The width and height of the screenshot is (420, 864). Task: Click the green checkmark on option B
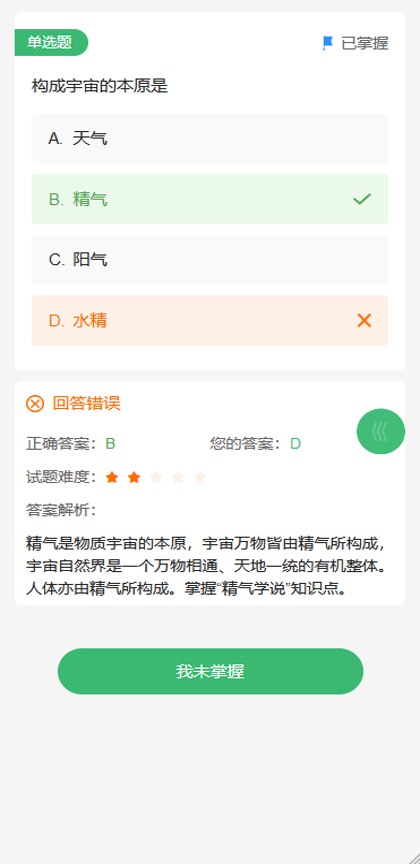362,199
